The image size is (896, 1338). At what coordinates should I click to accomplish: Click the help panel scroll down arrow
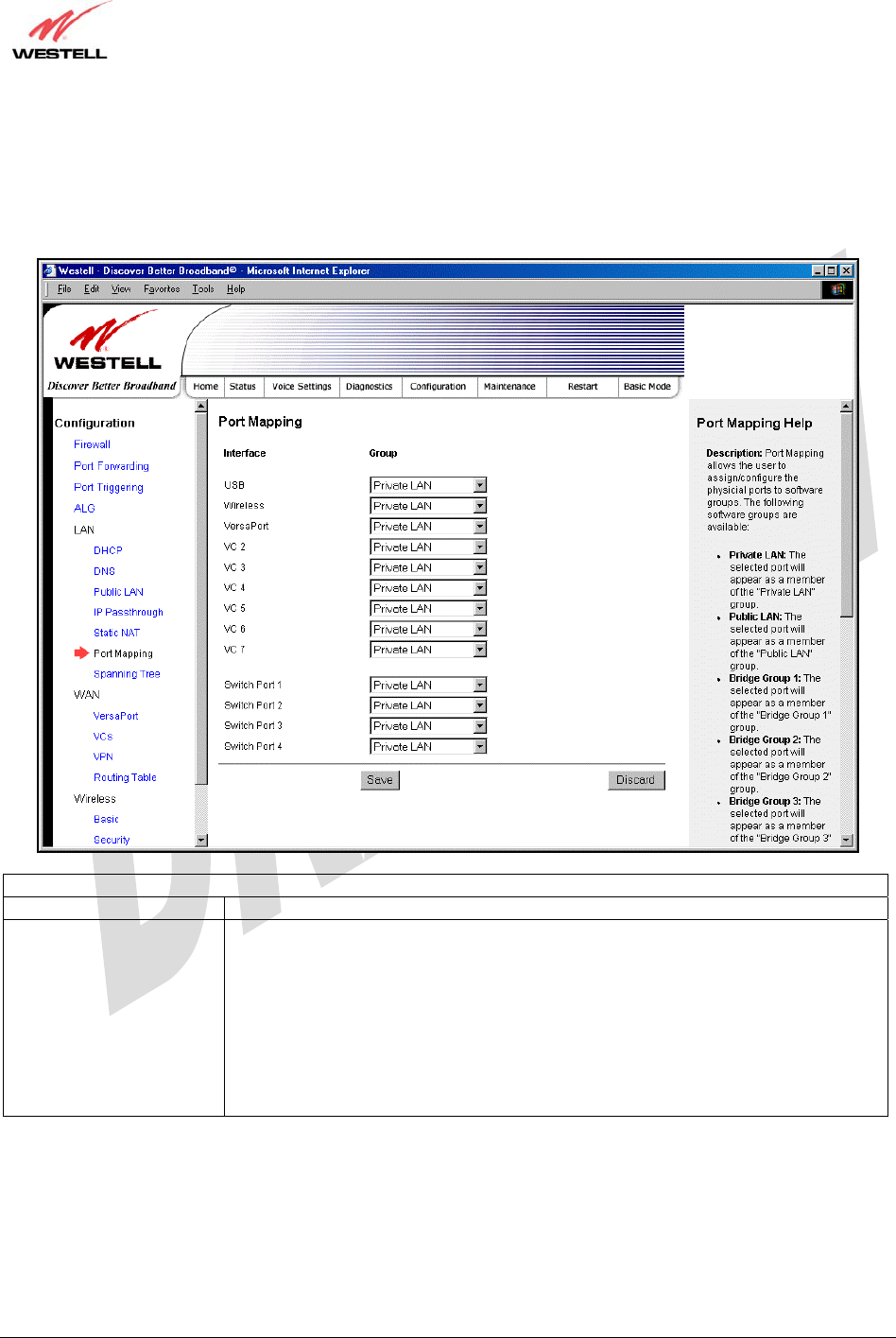[x=846, y=840]
